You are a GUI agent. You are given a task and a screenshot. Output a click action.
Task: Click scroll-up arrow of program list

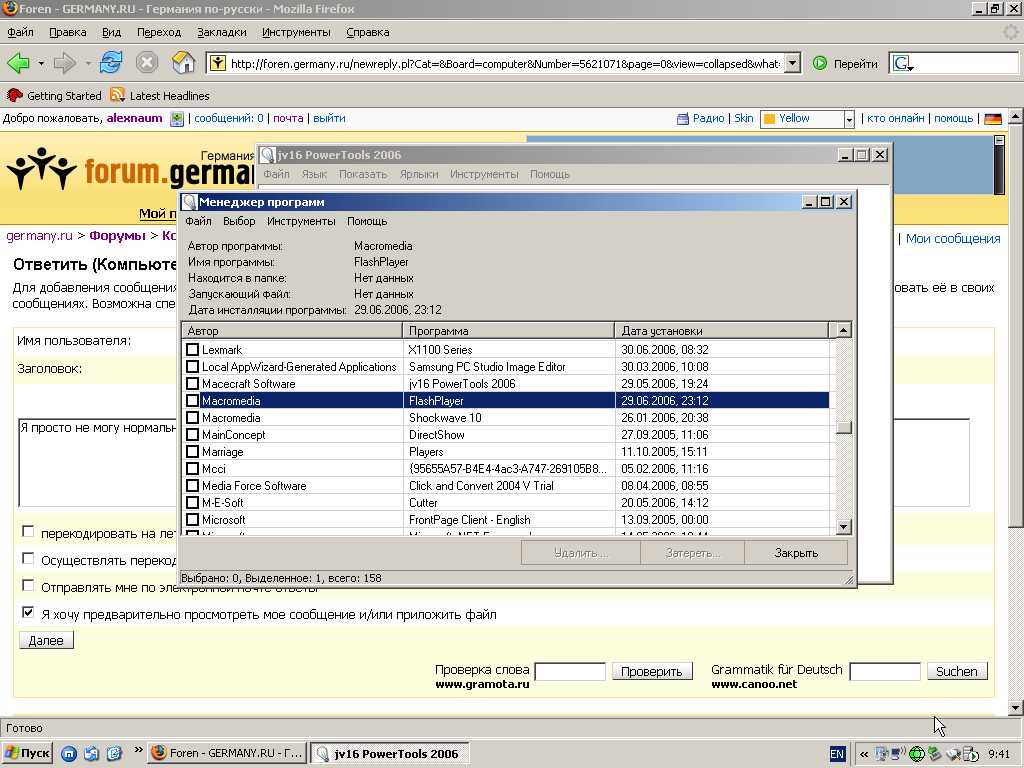coord(843,330)
